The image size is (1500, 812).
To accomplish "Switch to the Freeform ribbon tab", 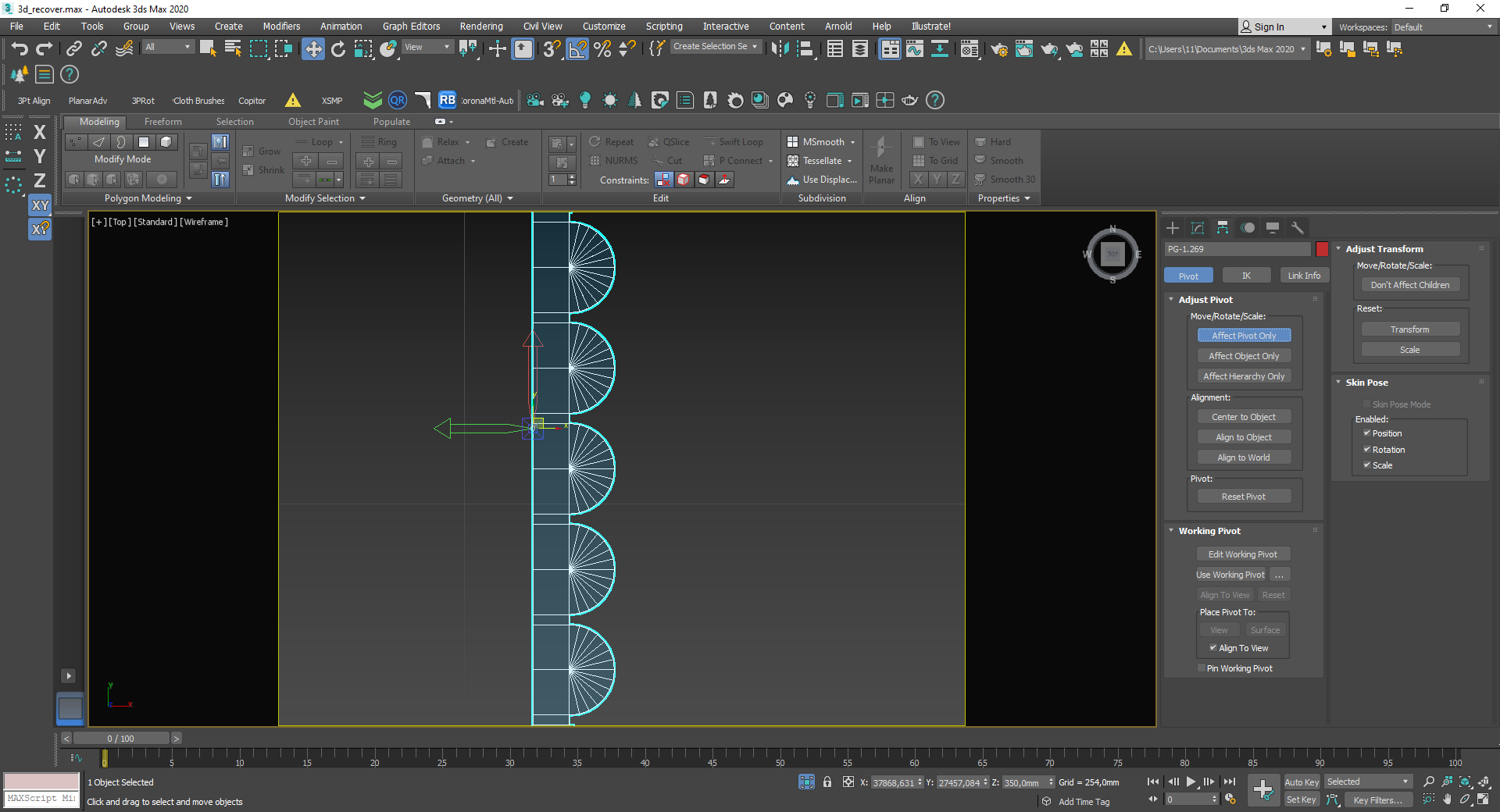I will coord(162,122).
